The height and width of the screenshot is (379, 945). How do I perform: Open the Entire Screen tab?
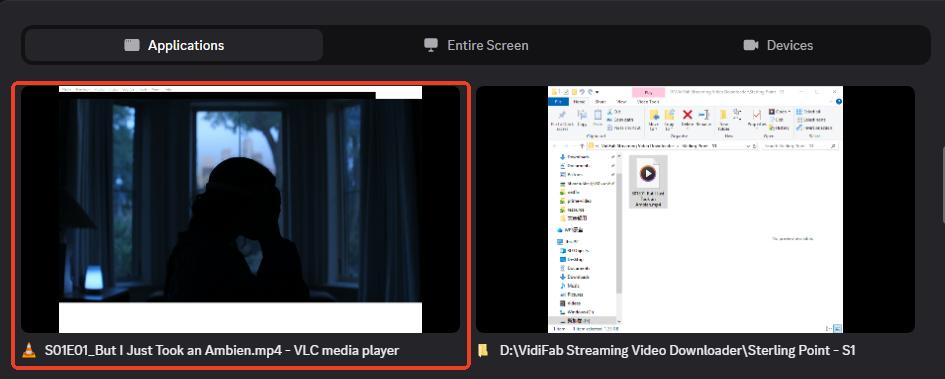[x=476, y=45]
